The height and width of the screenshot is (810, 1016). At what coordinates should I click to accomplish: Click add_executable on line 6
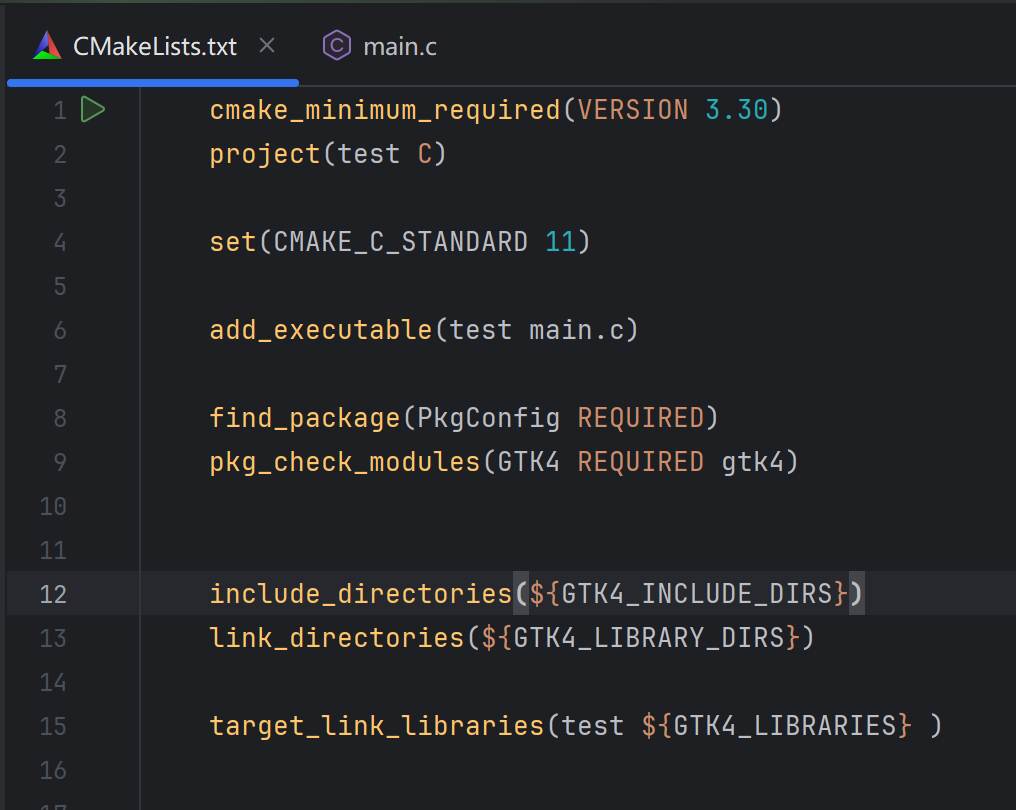click(321, 330)
